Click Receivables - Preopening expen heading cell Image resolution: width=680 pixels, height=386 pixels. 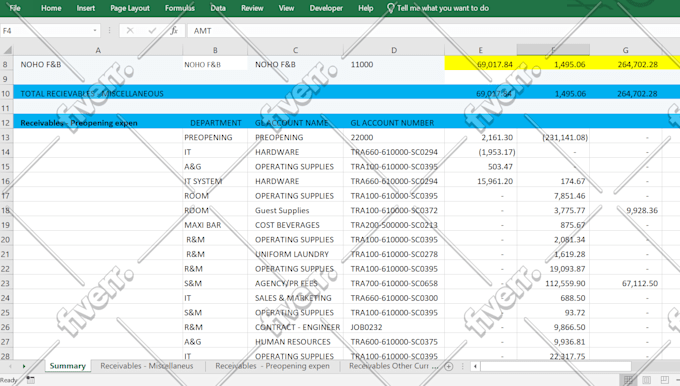click(98, 123)
